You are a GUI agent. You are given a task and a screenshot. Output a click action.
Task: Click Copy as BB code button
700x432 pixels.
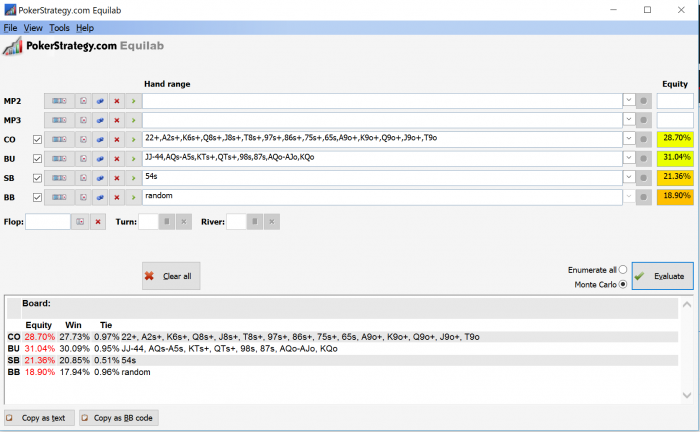[x=119, y=418]
